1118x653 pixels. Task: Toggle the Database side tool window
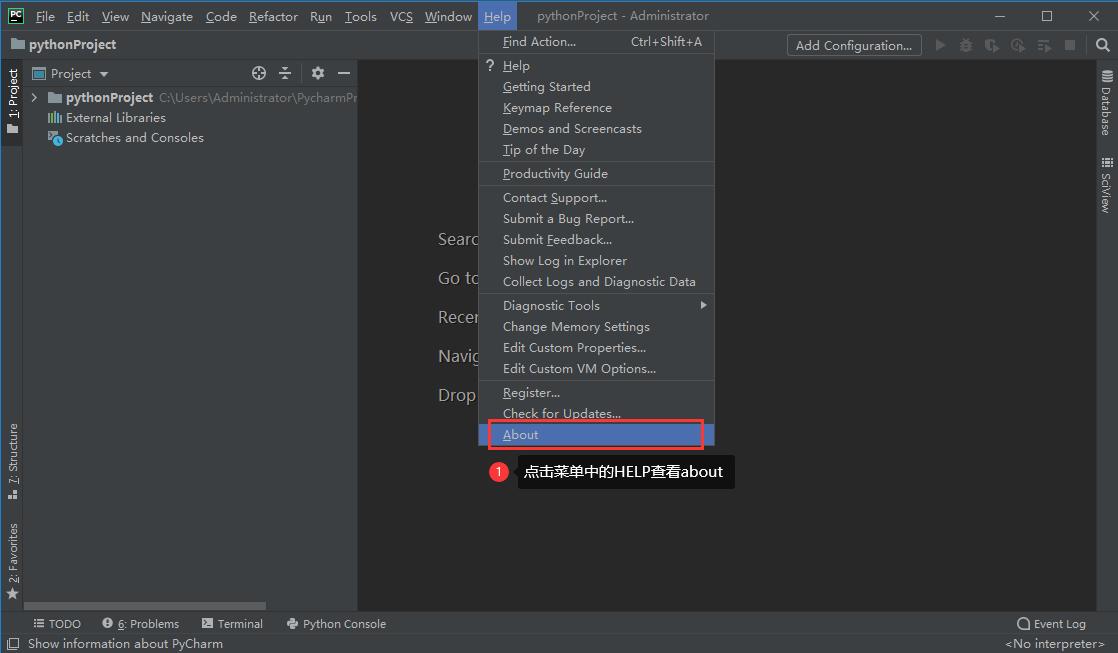1107,103
